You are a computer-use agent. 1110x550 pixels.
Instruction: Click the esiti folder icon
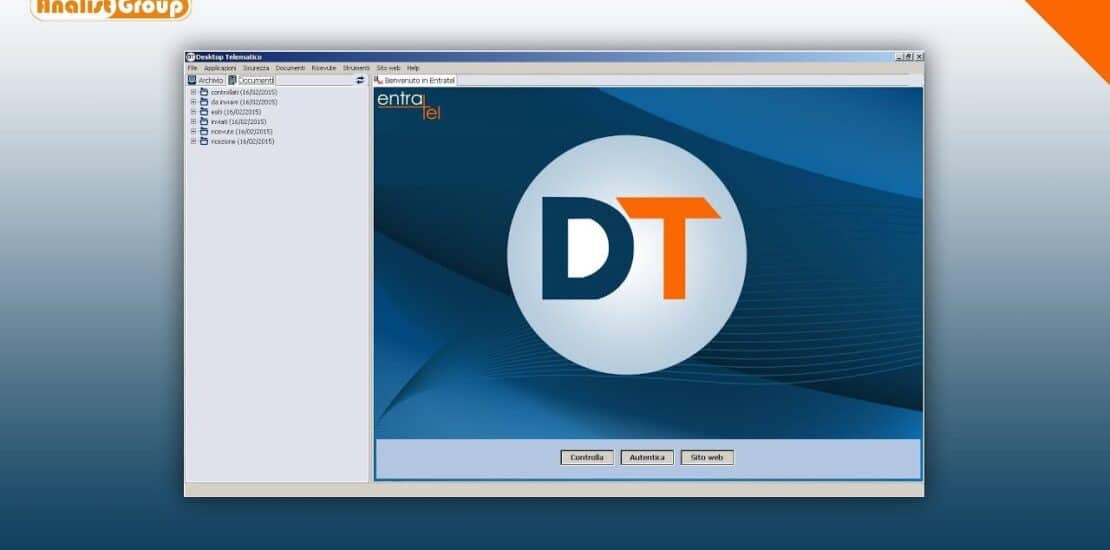click(x=204, y=112)
